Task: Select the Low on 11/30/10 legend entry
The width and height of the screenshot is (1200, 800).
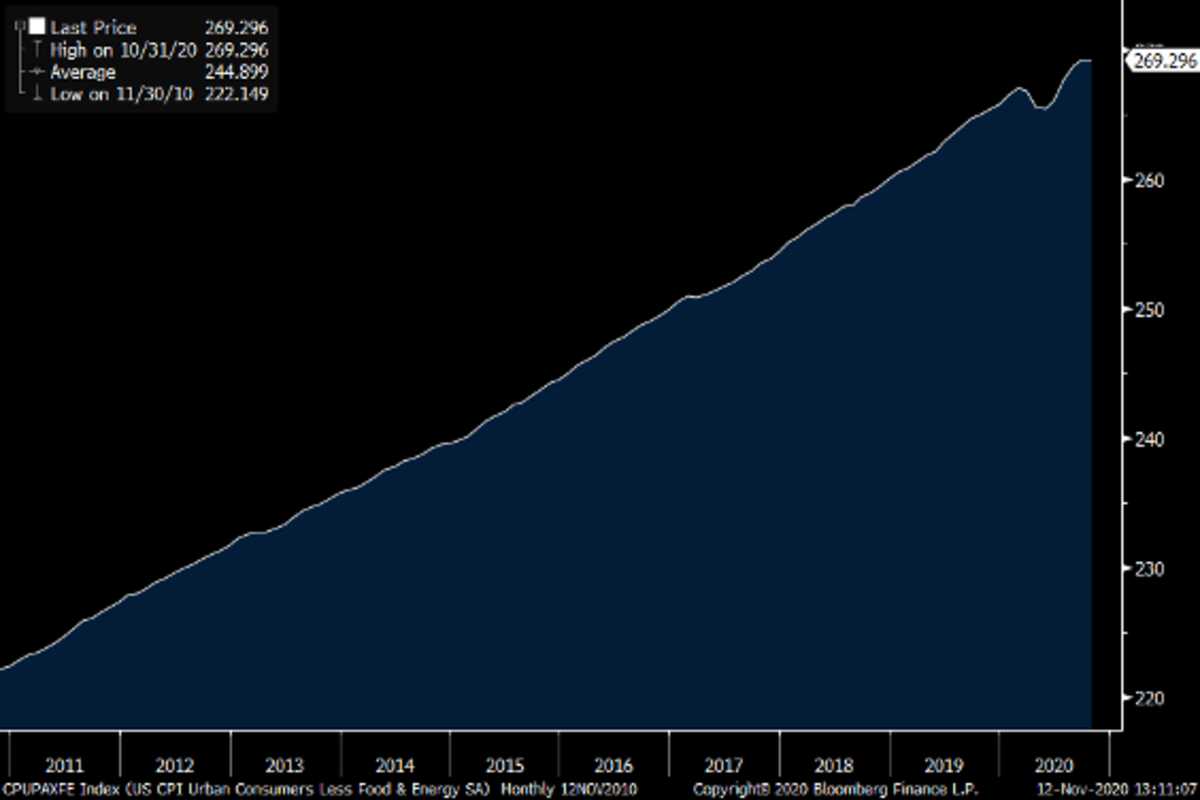Action: pos(119,93)
